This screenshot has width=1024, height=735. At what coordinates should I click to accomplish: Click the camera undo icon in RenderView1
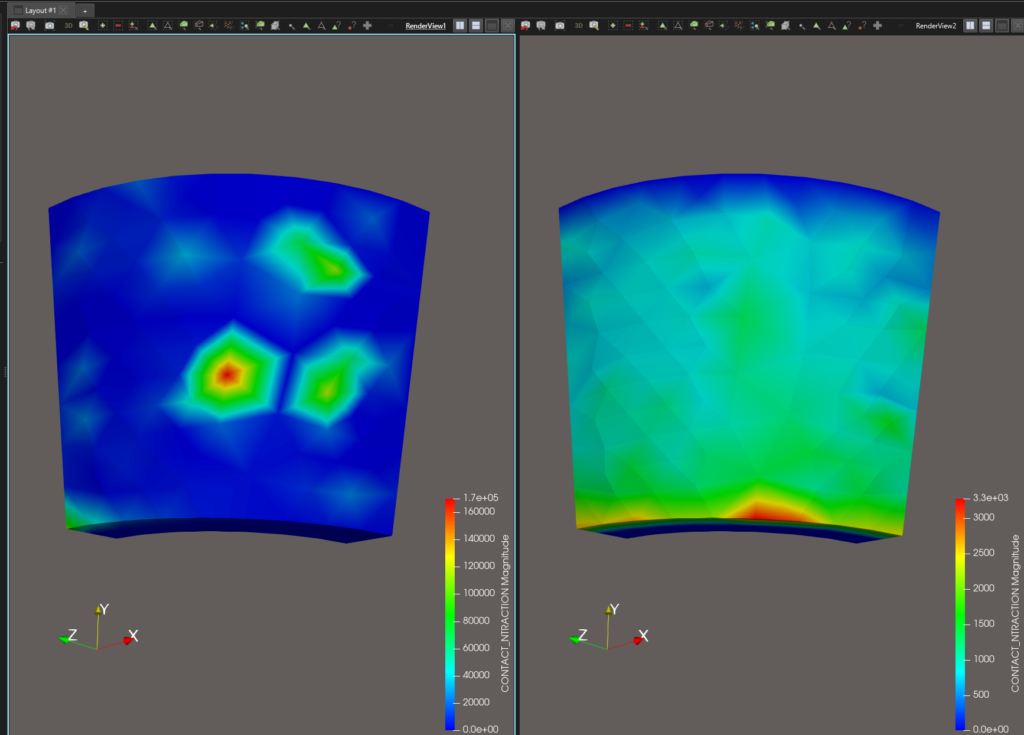(15, 25)
